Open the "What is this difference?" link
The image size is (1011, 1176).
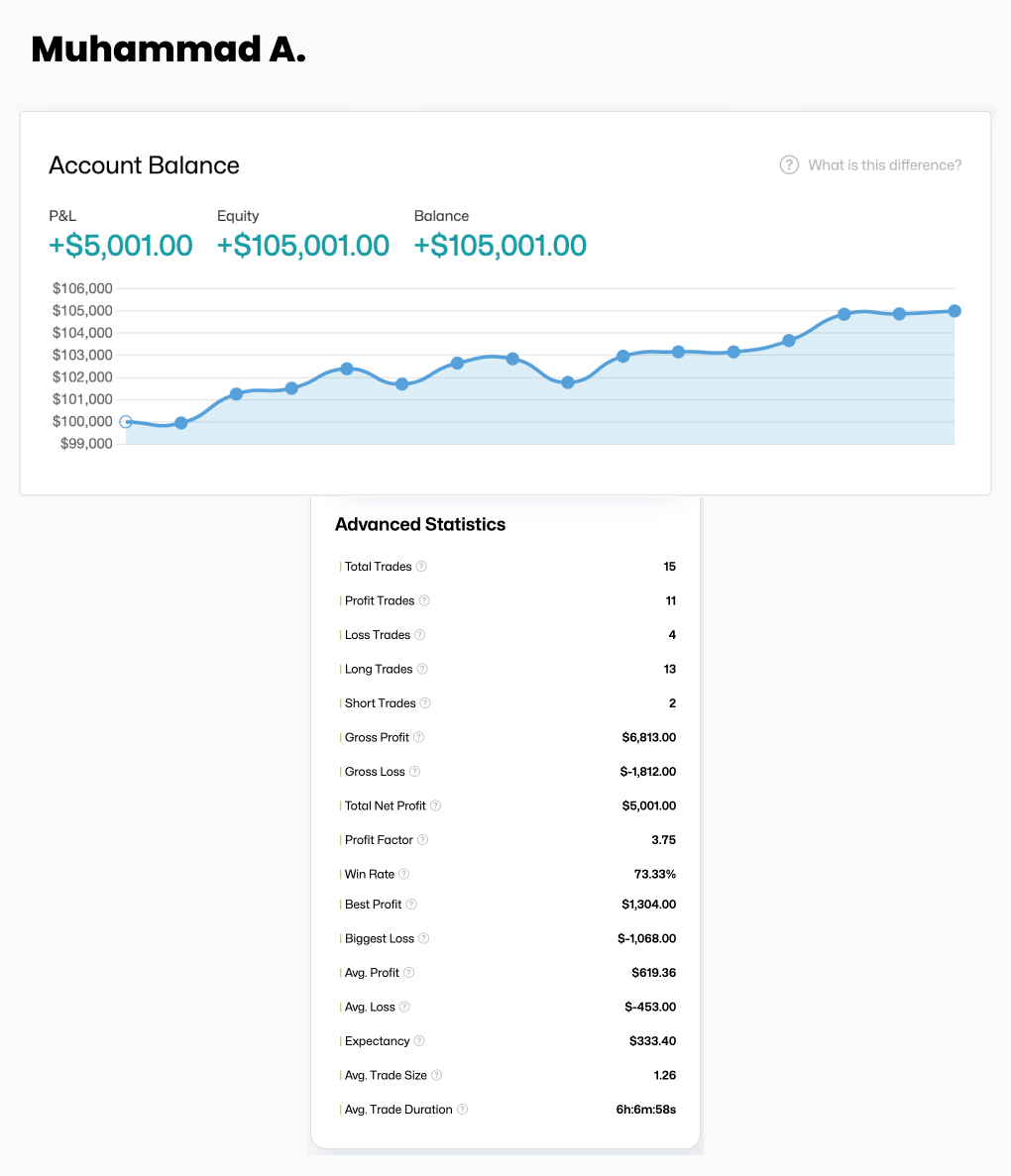(884, 165)
